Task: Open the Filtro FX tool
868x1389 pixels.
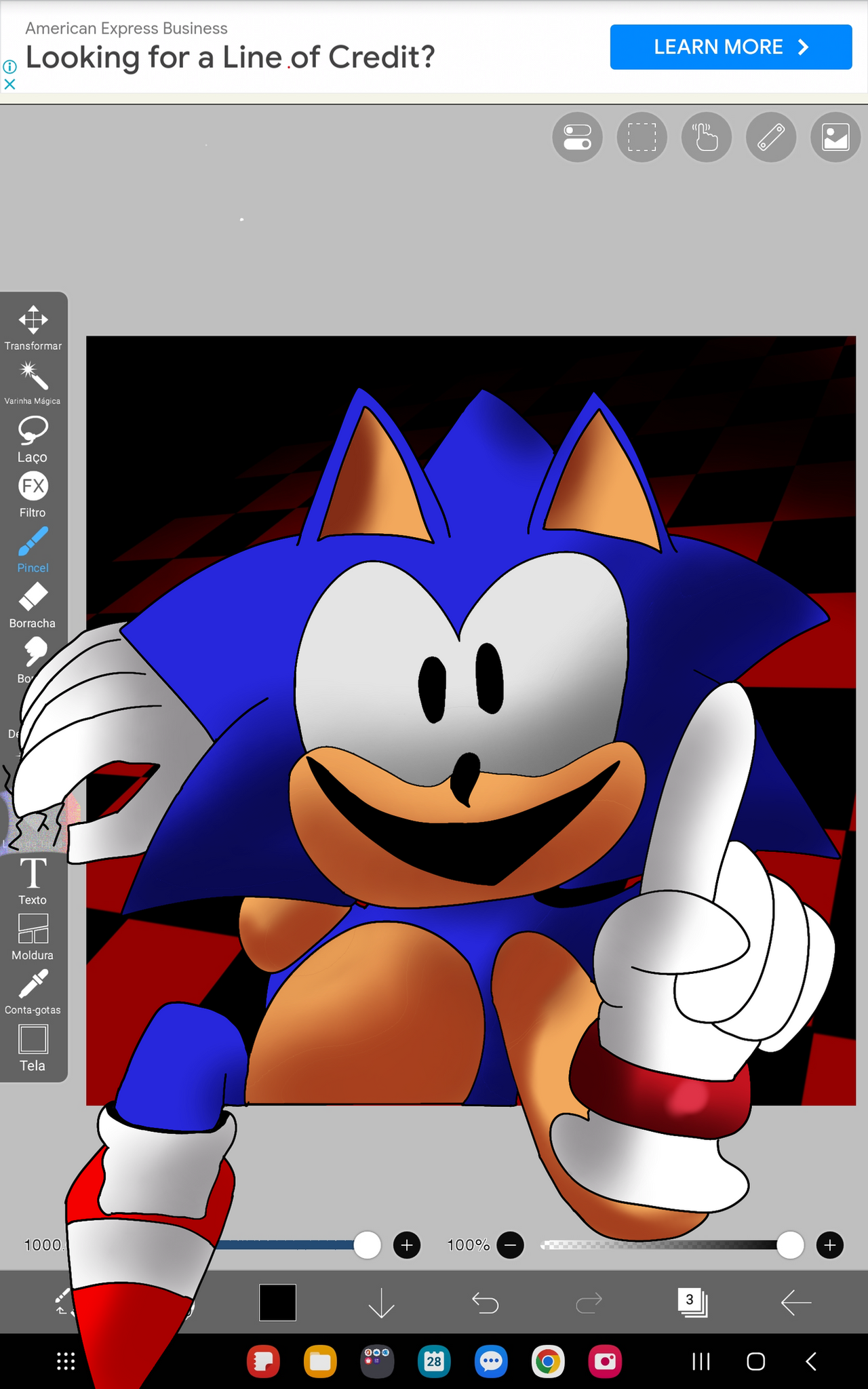Action: click(33, 494)
